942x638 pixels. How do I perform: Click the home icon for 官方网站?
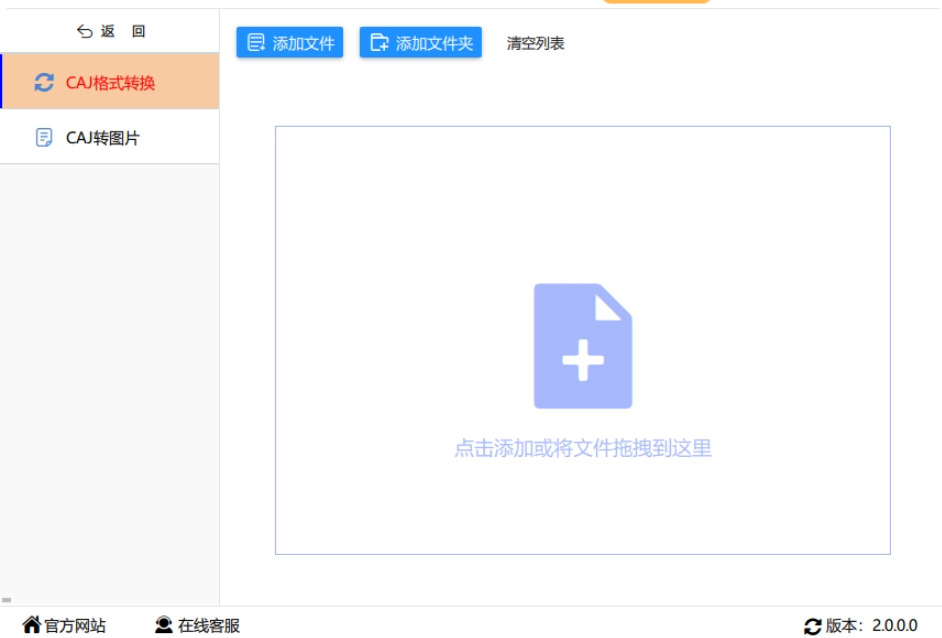tap(31, 625)
